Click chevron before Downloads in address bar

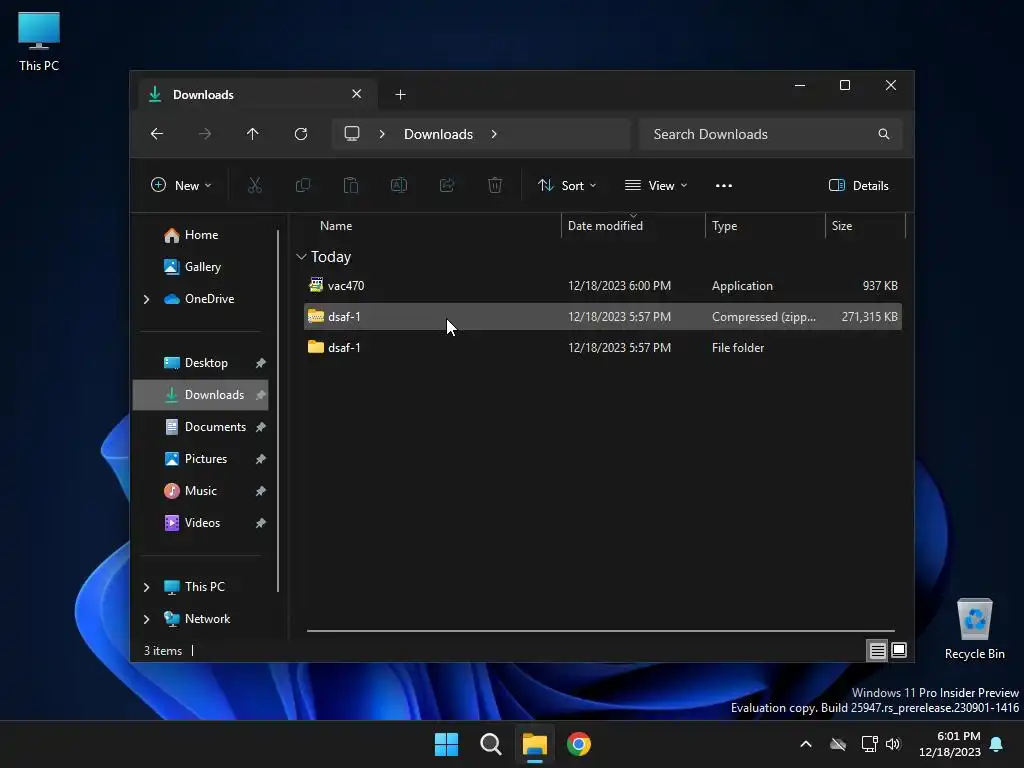[382, 134]
